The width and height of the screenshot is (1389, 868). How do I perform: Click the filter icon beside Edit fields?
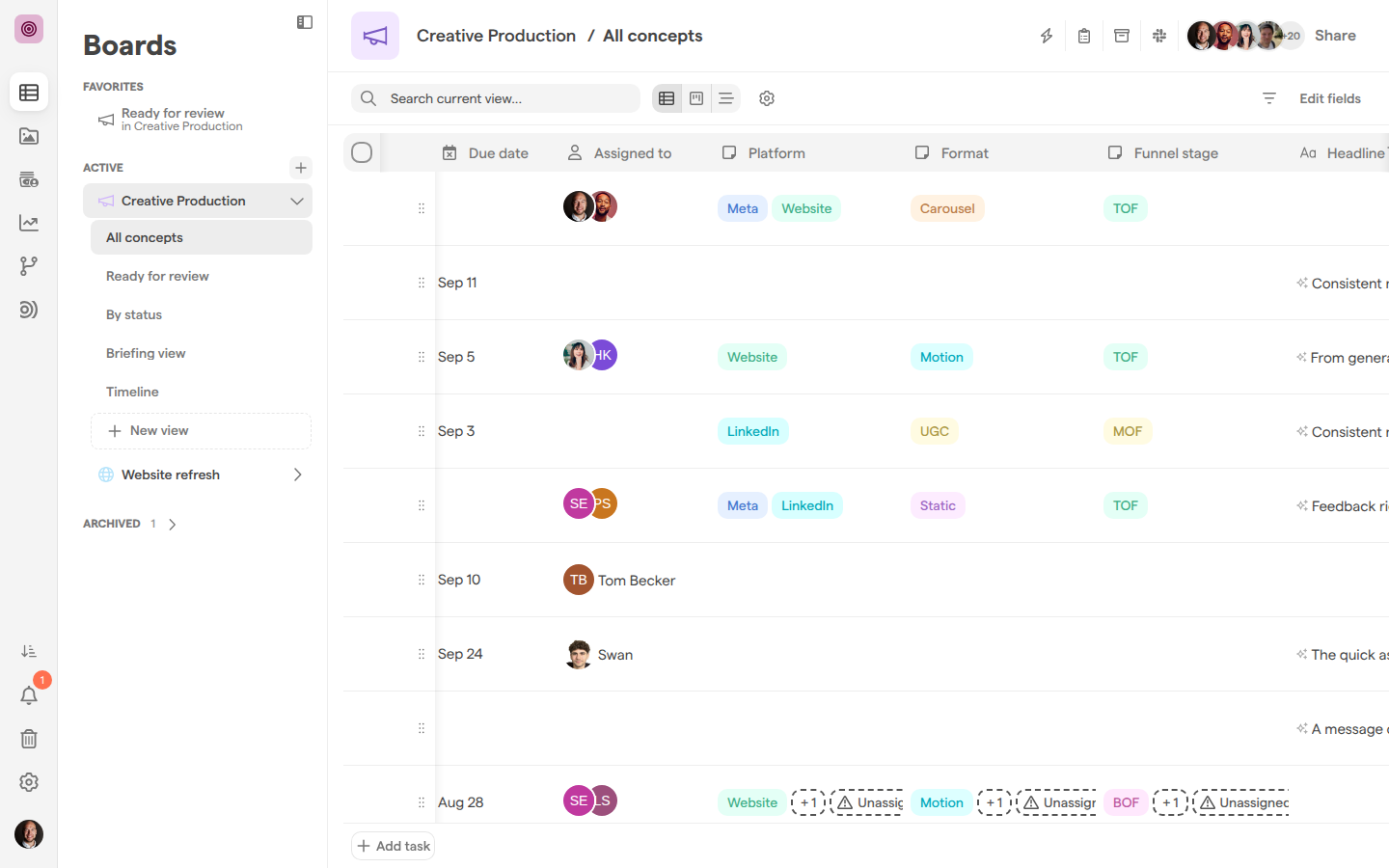[x=1269, y=98]
